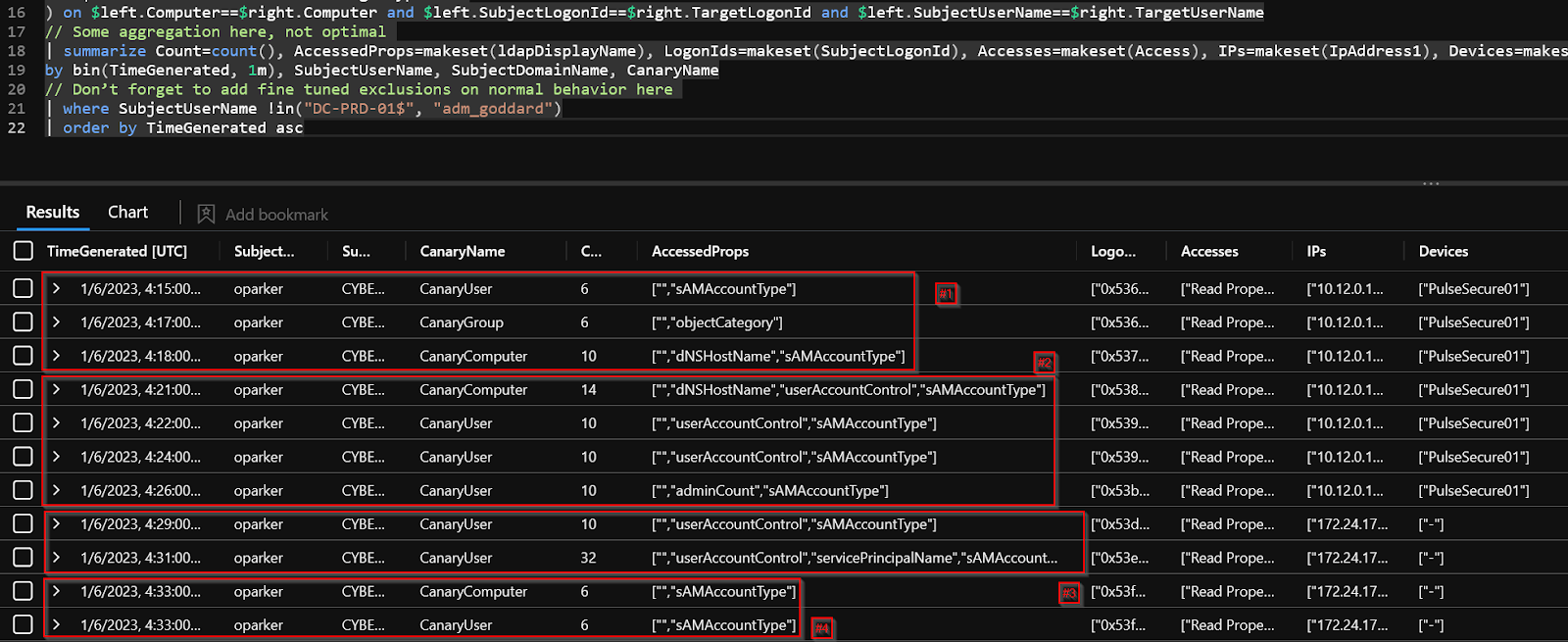Expand the 4:15:00 CanaryUser row
The height and width of the screenshot is (642, 1568).
(x=57, y=288)
